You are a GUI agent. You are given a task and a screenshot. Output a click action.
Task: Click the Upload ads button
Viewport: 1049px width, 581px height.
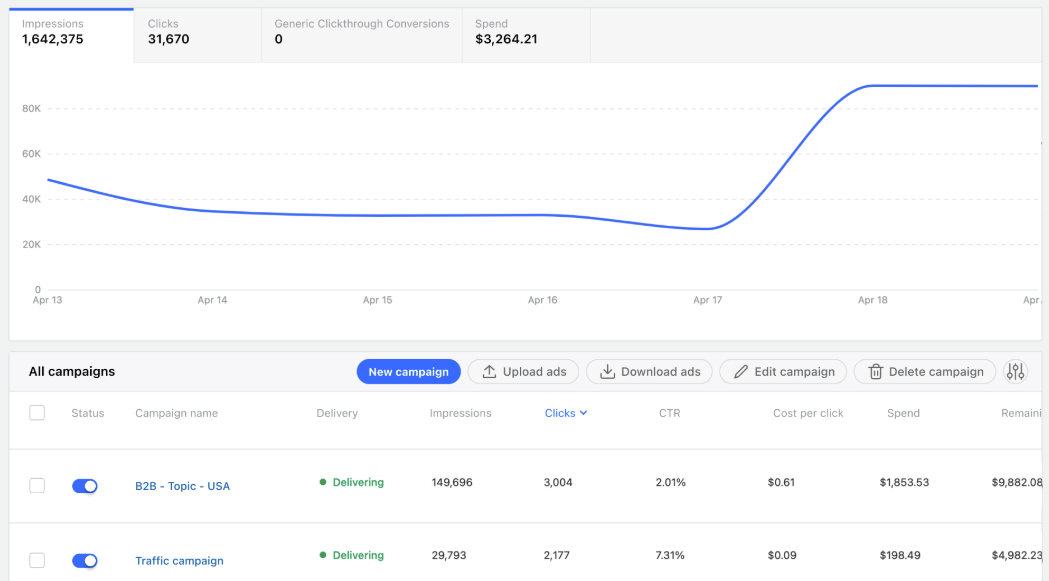pos(524,372)
